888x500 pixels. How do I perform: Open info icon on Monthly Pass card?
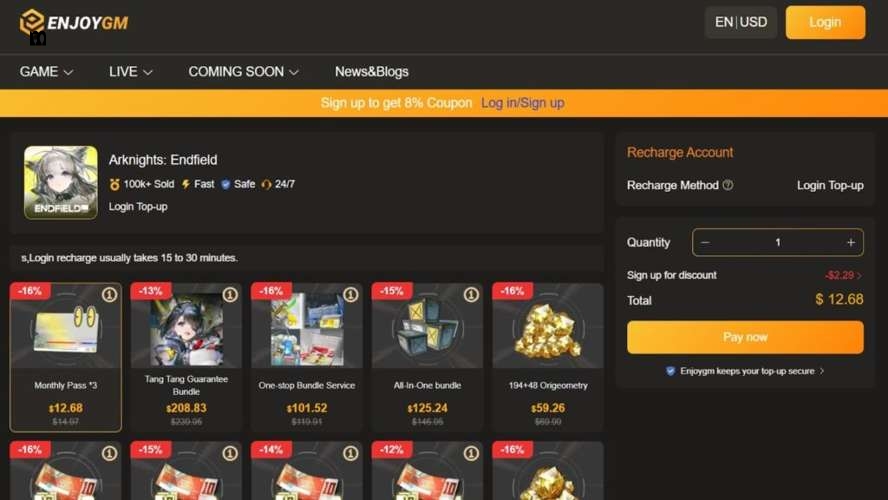click(x=109, y=294)
